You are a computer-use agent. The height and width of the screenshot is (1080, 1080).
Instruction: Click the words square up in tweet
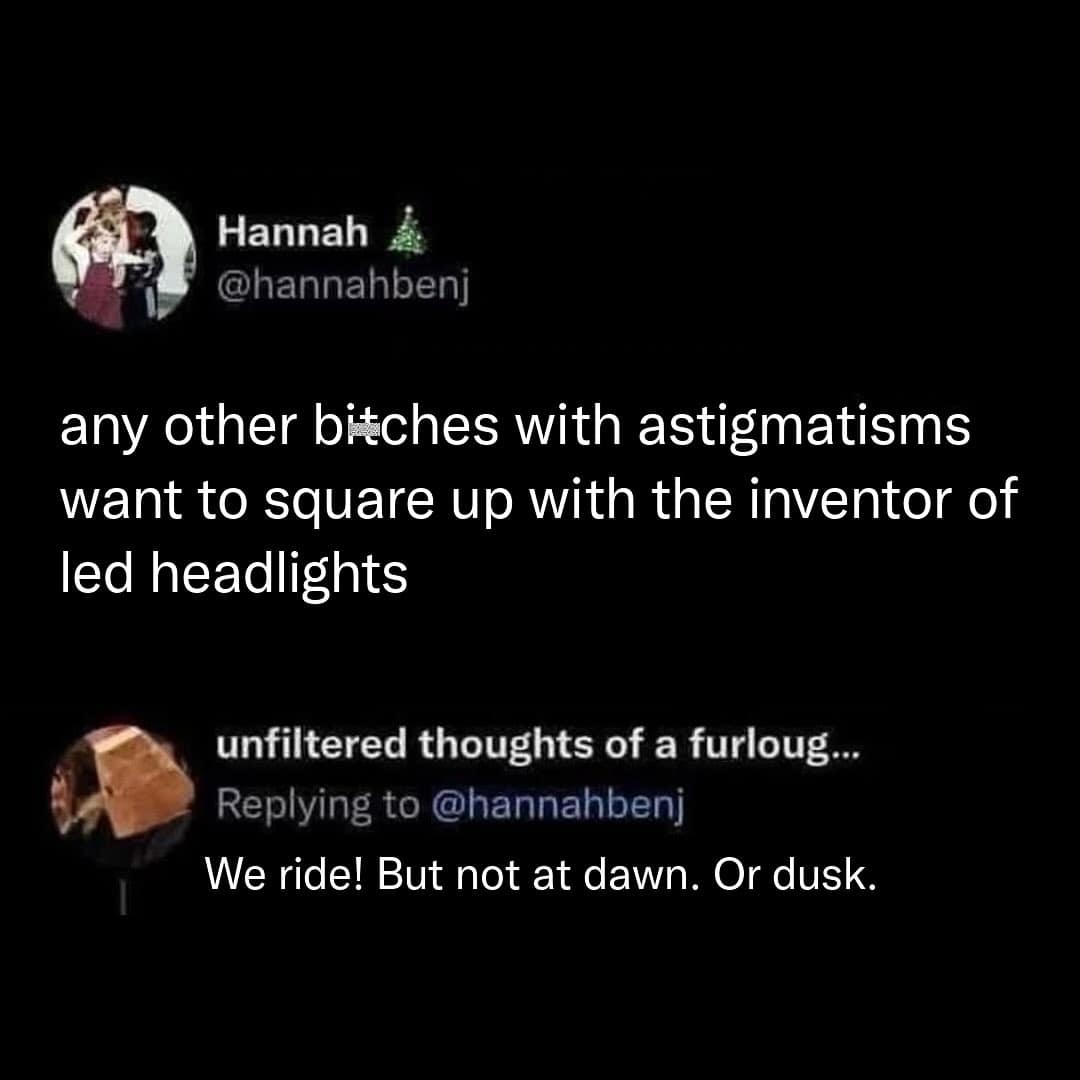coord(389,503)
